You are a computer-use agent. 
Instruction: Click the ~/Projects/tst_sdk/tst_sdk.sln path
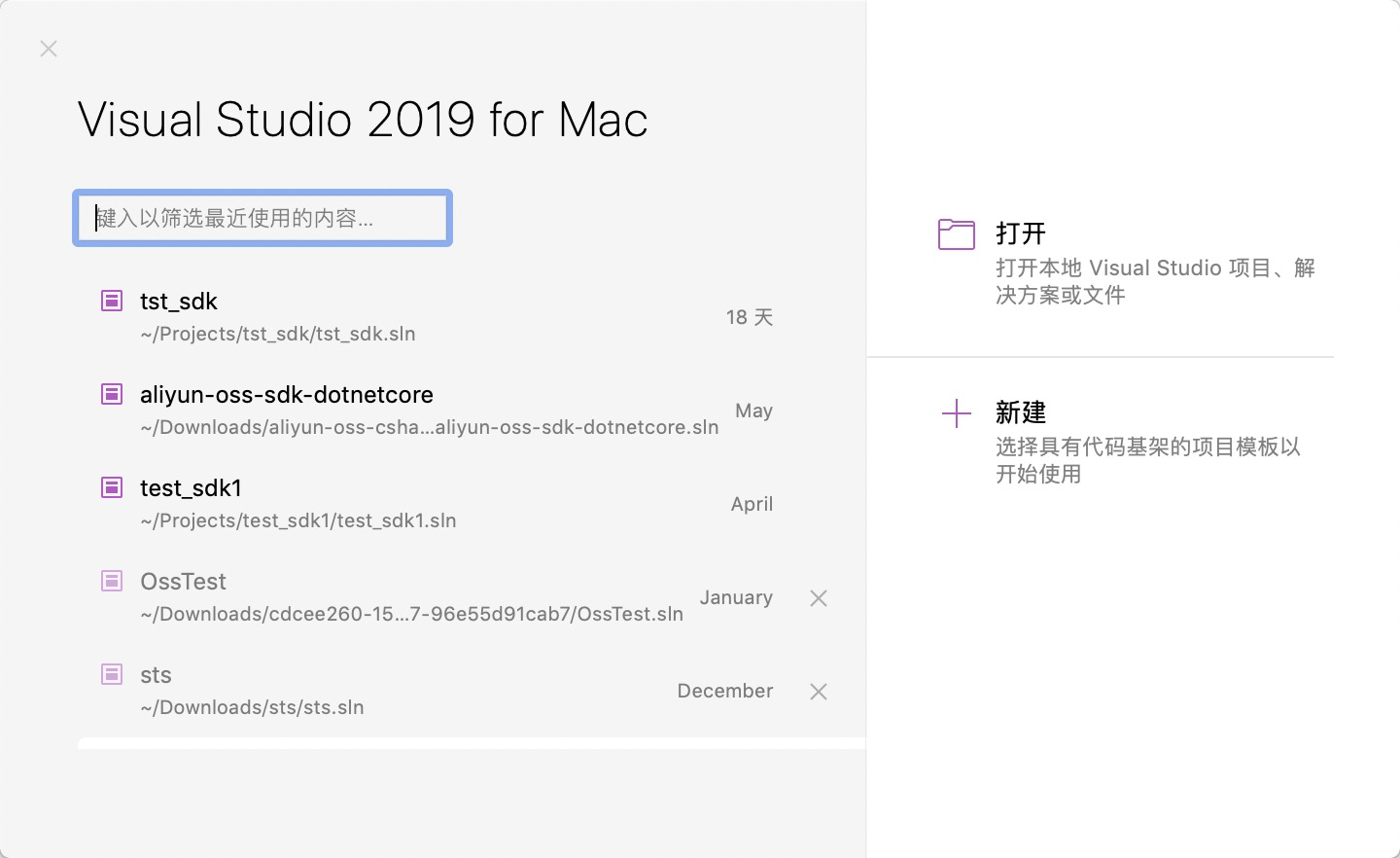[278, 334]
